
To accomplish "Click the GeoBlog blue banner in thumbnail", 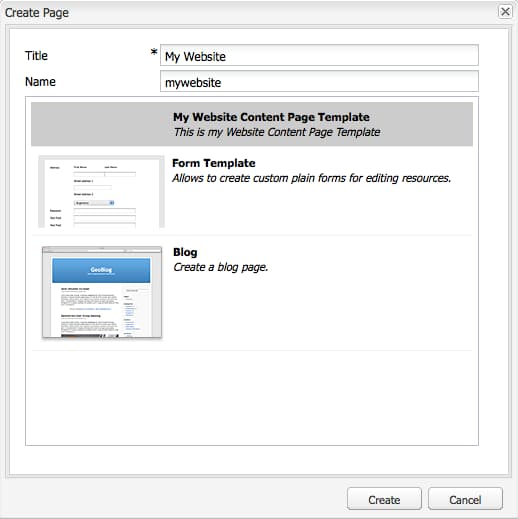I will coord(101,270).
